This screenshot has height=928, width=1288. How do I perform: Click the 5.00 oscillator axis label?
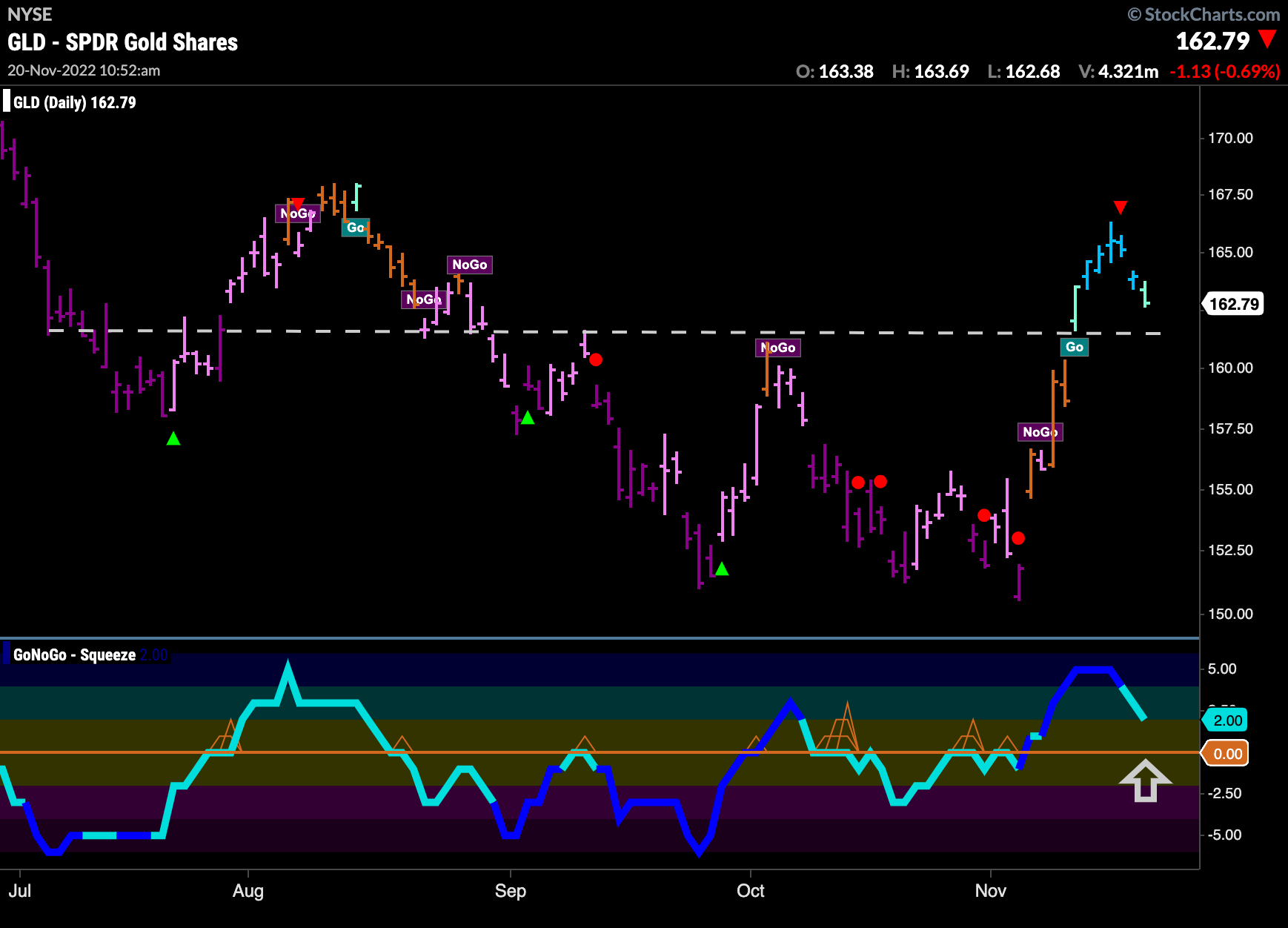click(x=1222, y=669)
